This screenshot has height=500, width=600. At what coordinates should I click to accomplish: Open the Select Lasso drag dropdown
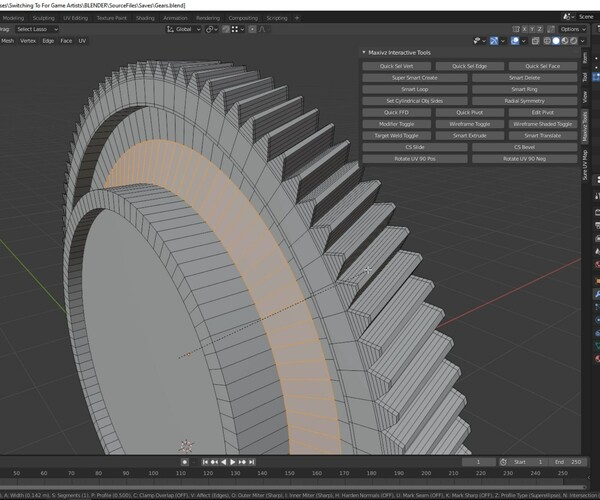click(x=37, y=29)
